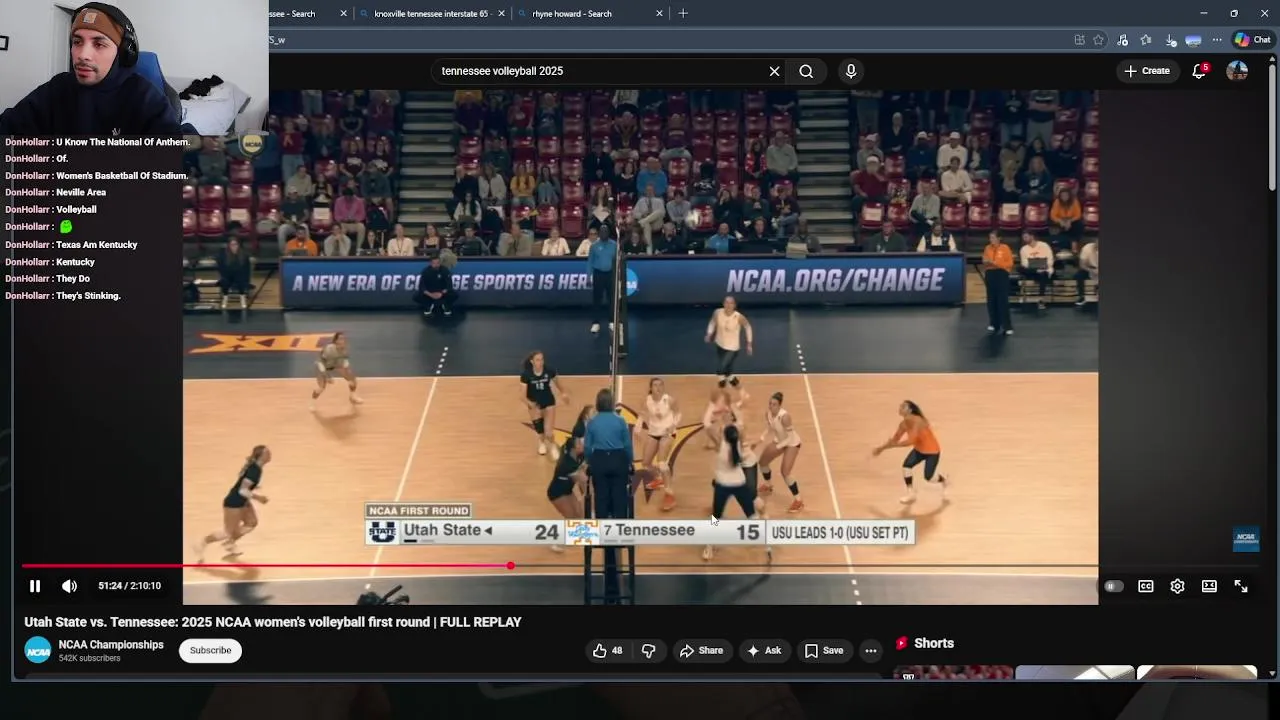
Task: Open the favorites hub icon in toolbar
Action: point(1146,40)
